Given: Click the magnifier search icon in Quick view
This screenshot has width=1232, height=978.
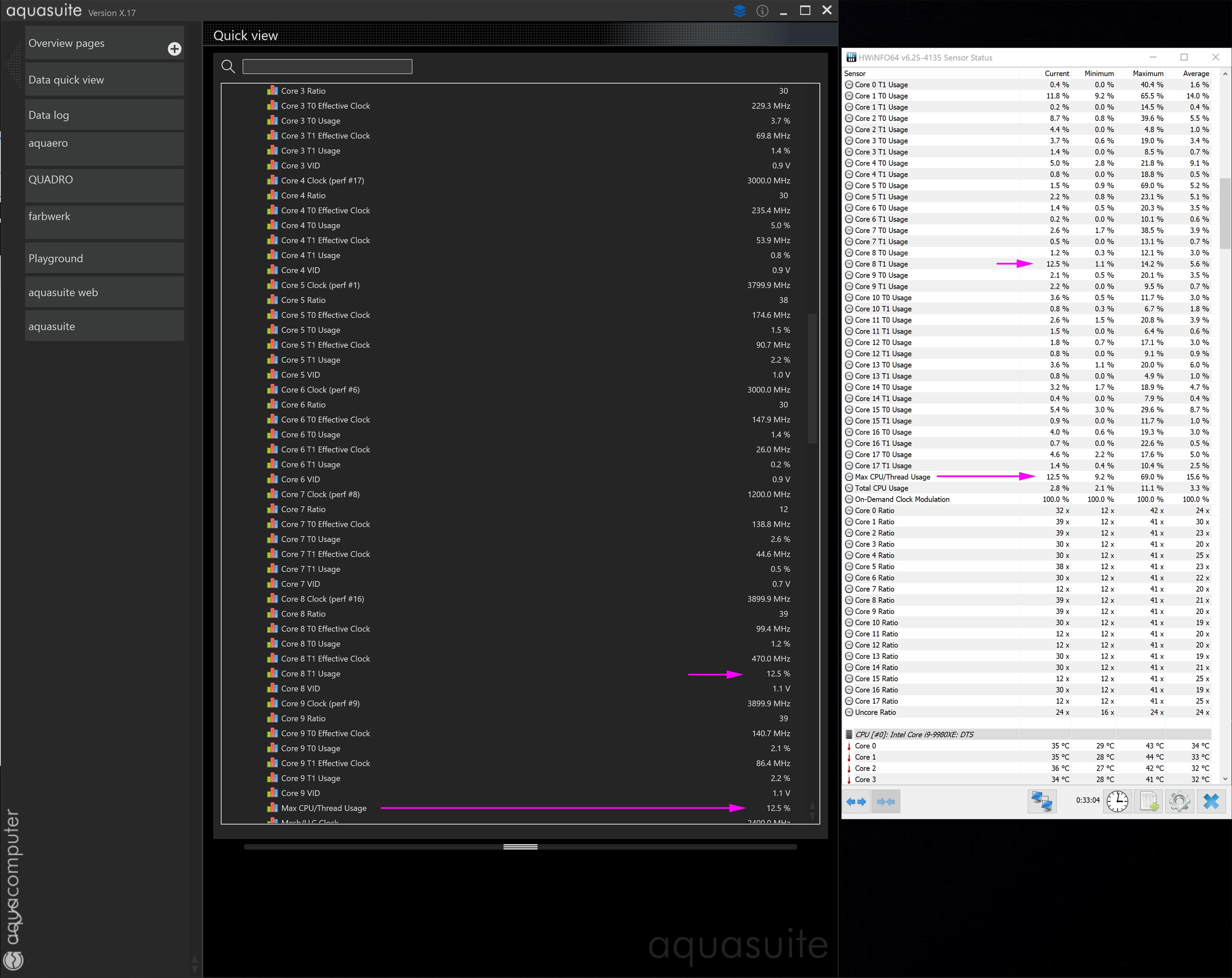Looking at the screenshot, I should 228,67.
